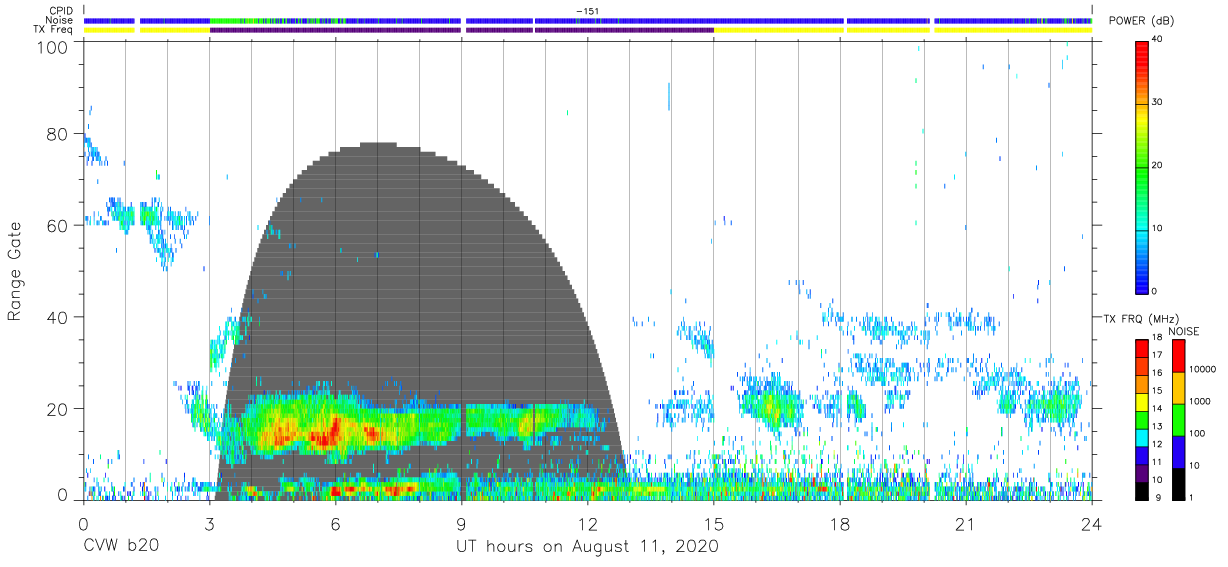Select the blue swatch in NOISE legend
The height and width of the screenshot is (567, 1228).
(x=1178, y=452)
